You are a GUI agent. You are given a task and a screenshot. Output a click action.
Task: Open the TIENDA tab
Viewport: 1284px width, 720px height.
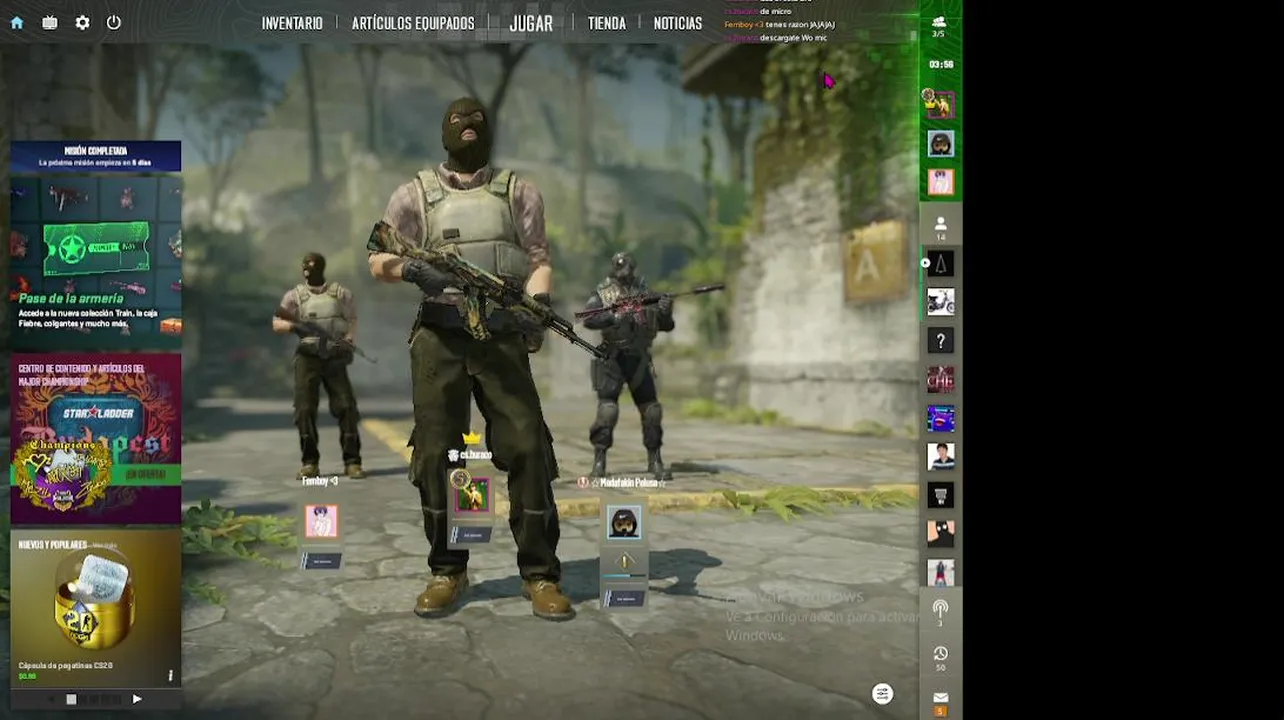pos(607,23)
